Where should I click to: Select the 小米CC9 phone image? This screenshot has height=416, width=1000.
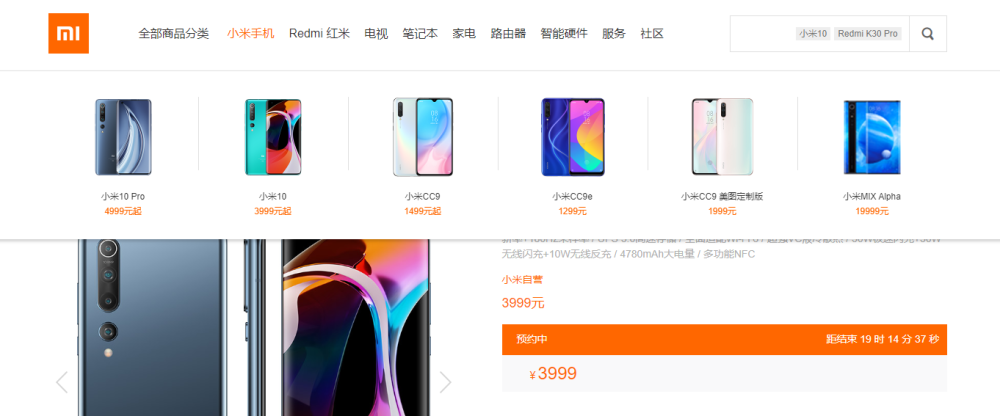423,137
